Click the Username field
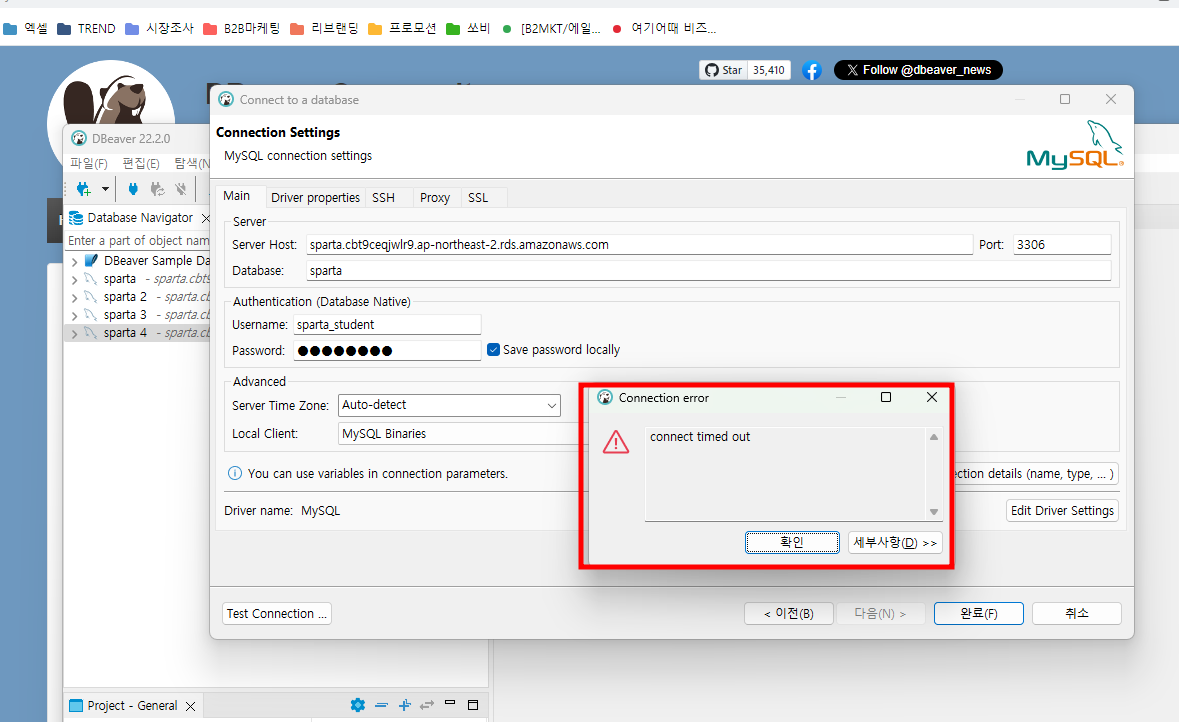This screenshot has width=1179, height=722. (386, 324)
